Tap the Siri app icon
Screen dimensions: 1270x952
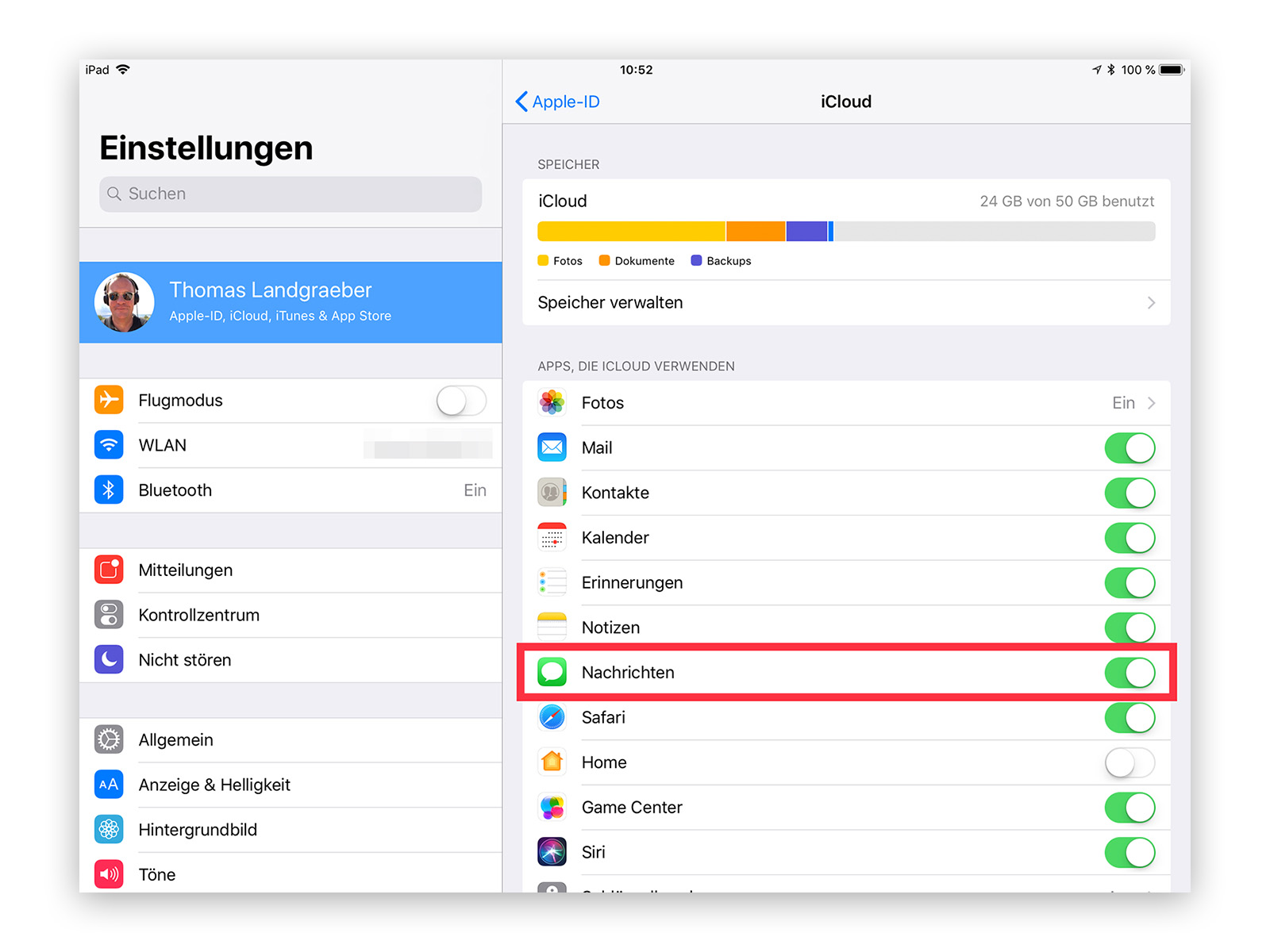pyautogui.click(x=552, y=852)
